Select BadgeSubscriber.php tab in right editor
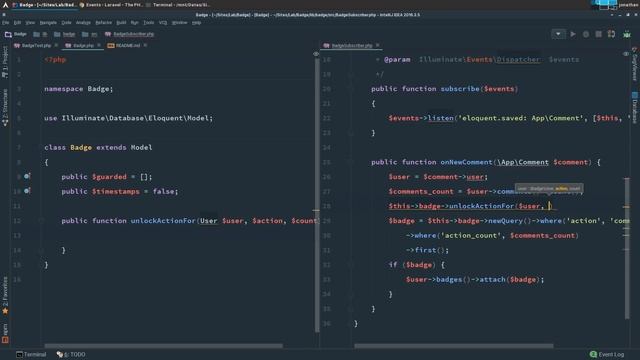 point(351,46)
